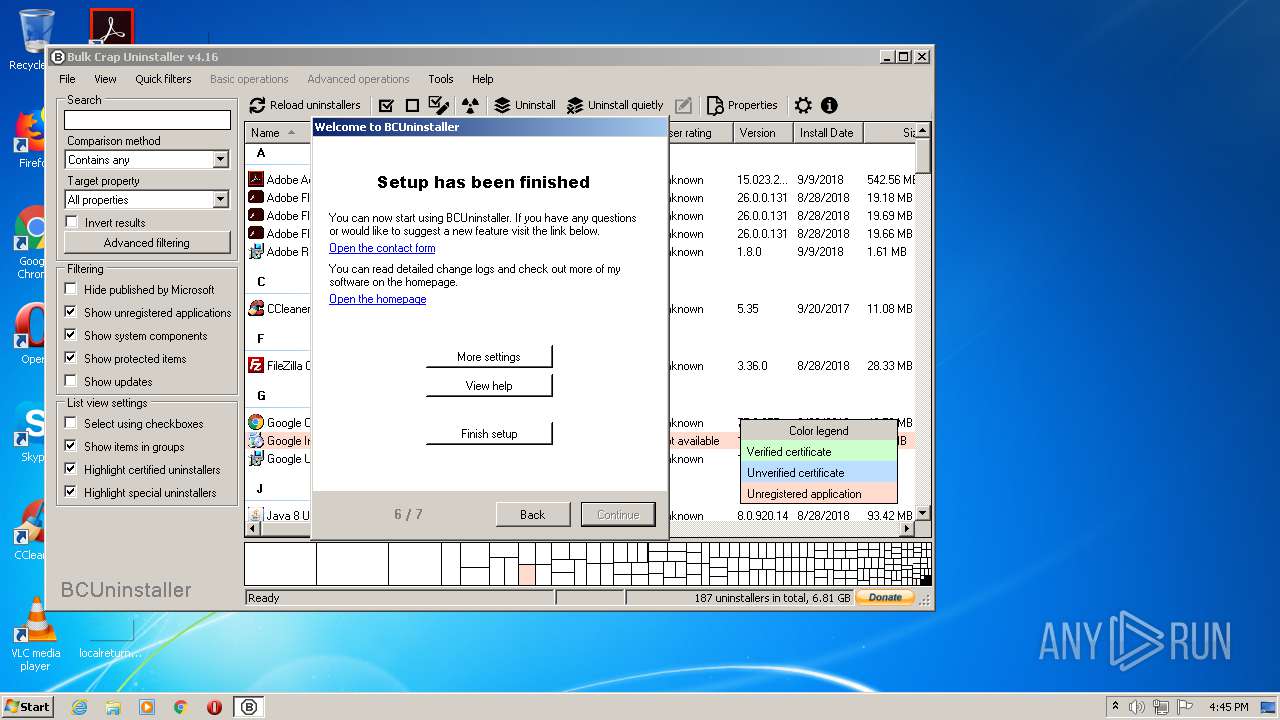
Task: Click in the Search input field
Action: click(x=147, y=120)
